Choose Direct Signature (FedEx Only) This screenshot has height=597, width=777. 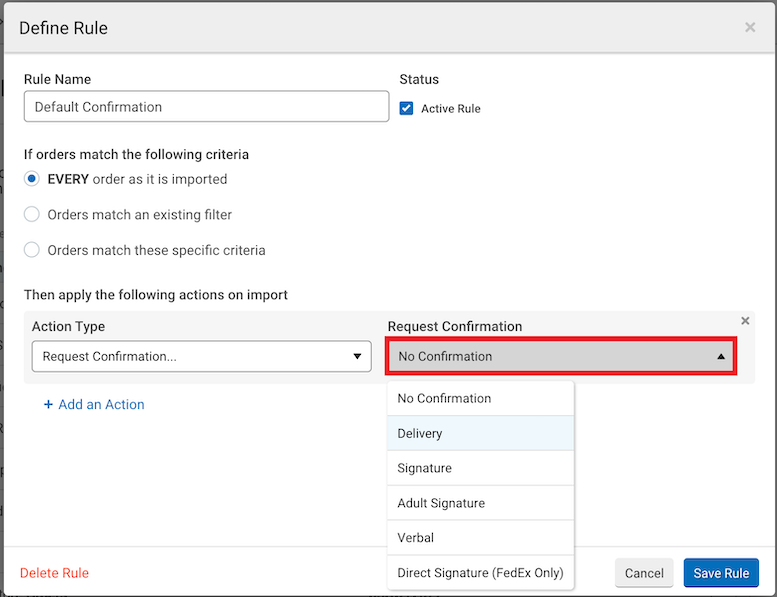click(480, 573)
